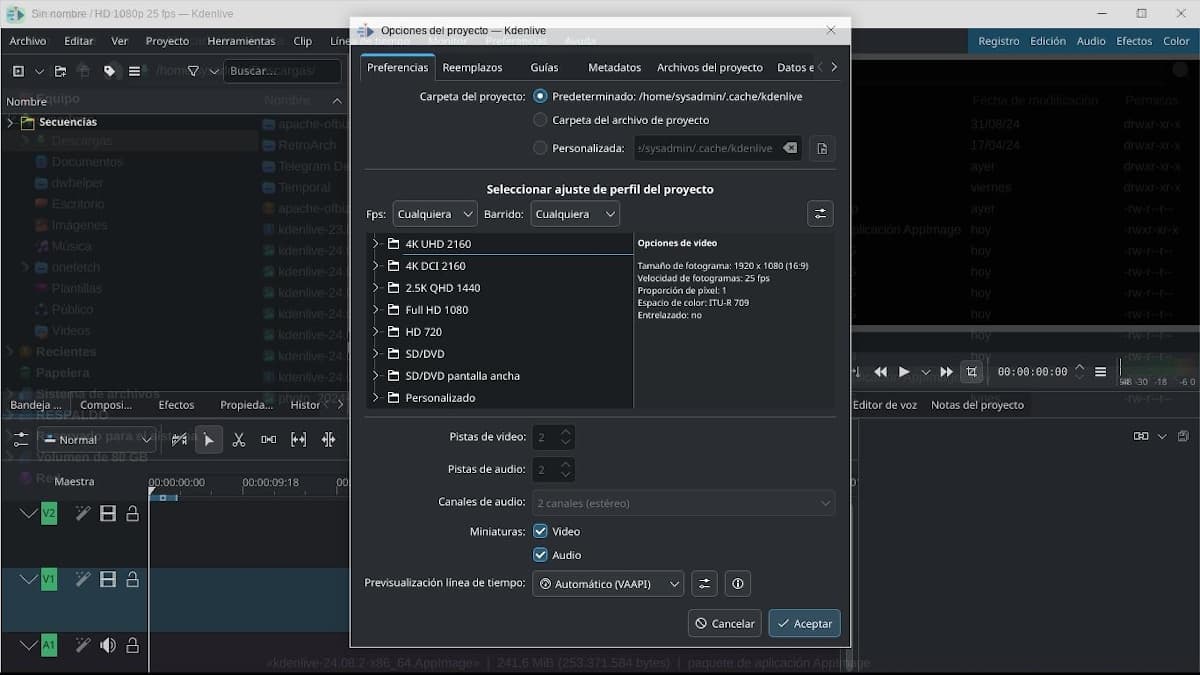Viewport: 1200px width, 675px height.
Task: Open the Normal edit mode dropdown
Action: coord(99,439)
